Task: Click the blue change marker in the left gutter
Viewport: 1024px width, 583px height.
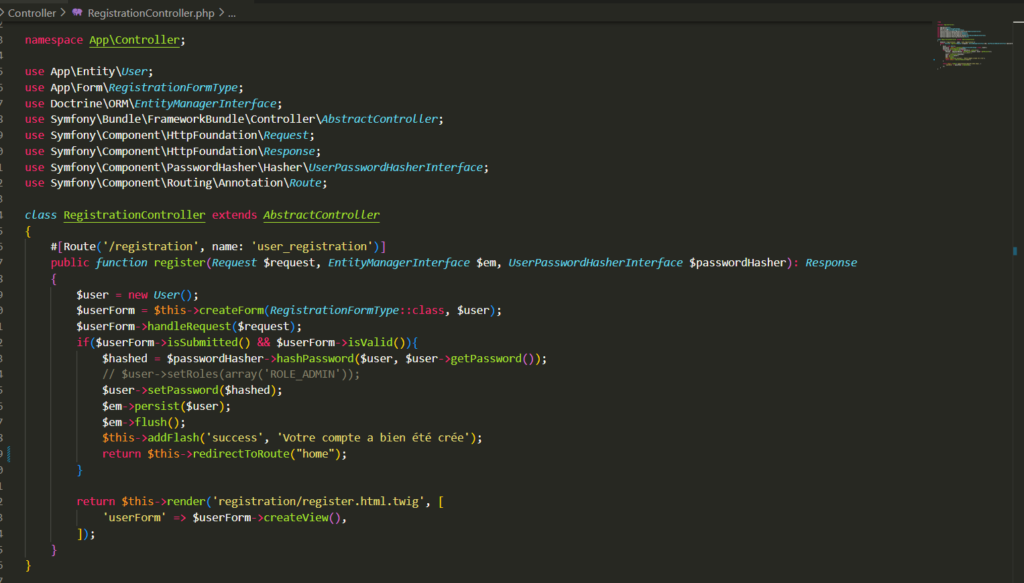Action: pos(8,454)
